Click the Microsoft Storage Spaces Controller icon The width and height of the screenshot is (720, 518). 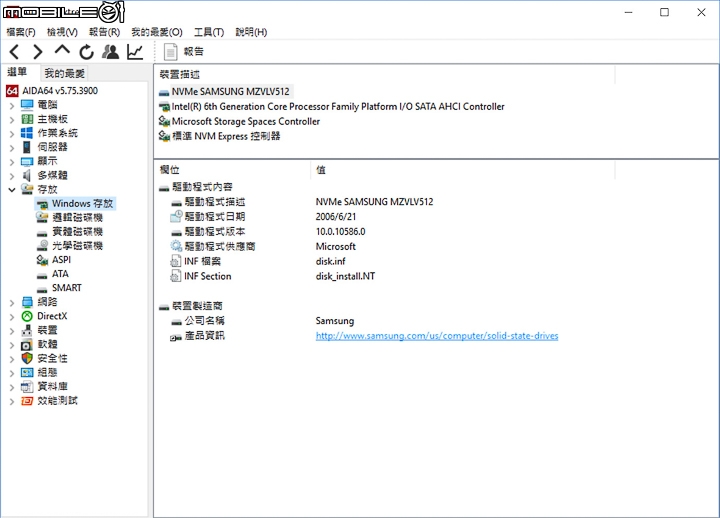tap(164, 122)
